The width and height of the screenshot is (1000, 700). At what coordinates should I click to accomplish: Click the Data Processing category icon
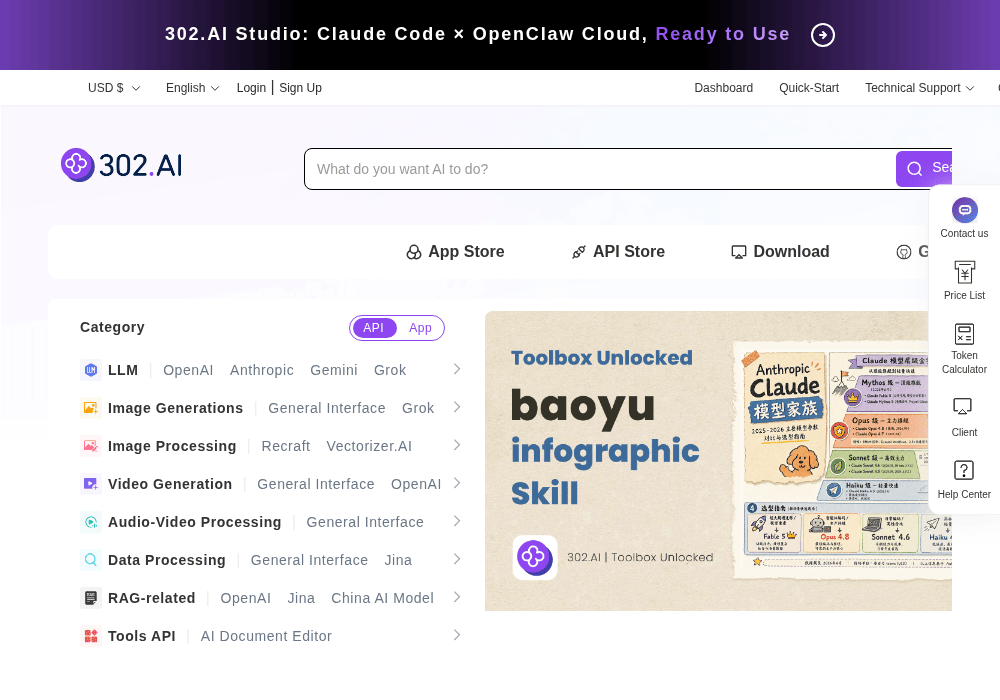click(91, 560)
